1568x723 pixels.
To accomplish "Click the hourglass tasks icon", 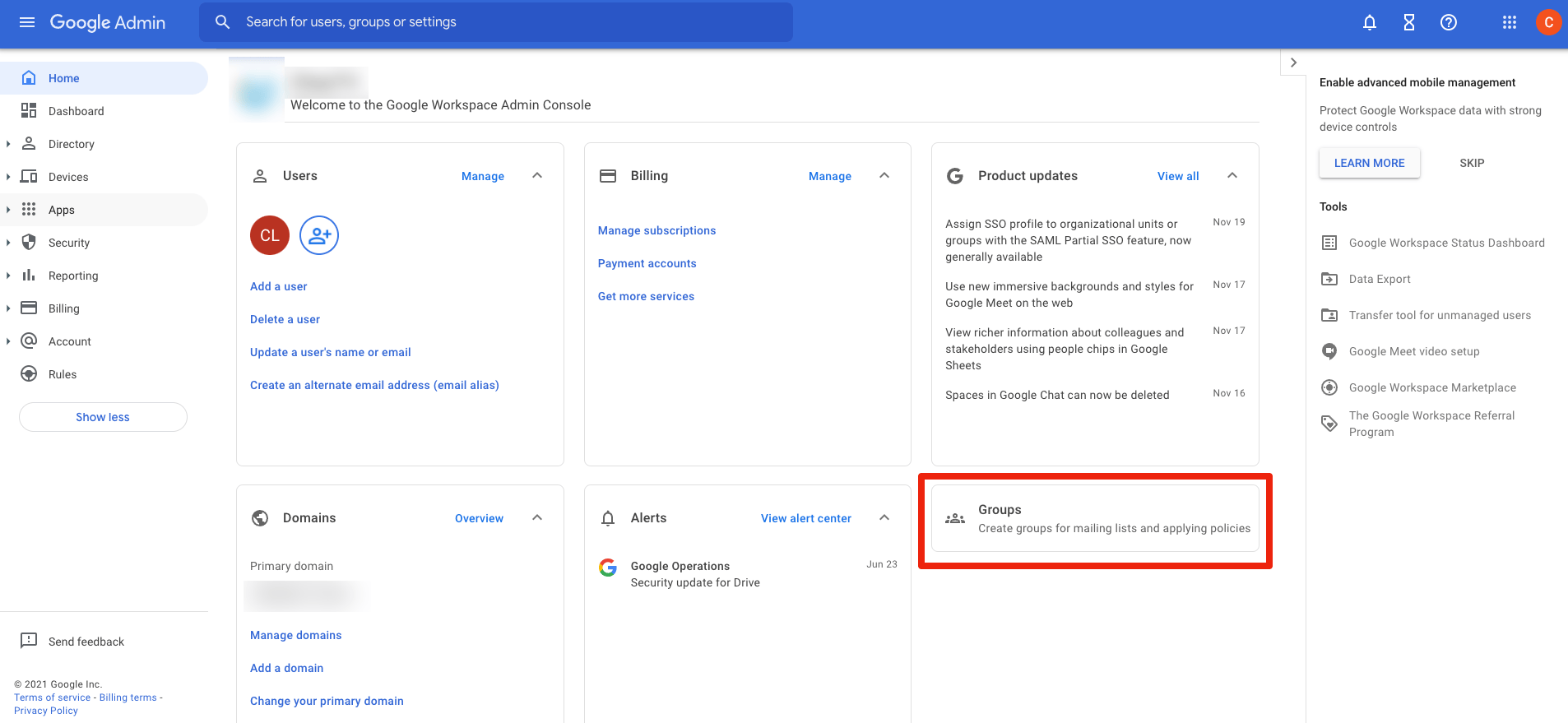I will pyautogui.click(x=1408, y=22).
